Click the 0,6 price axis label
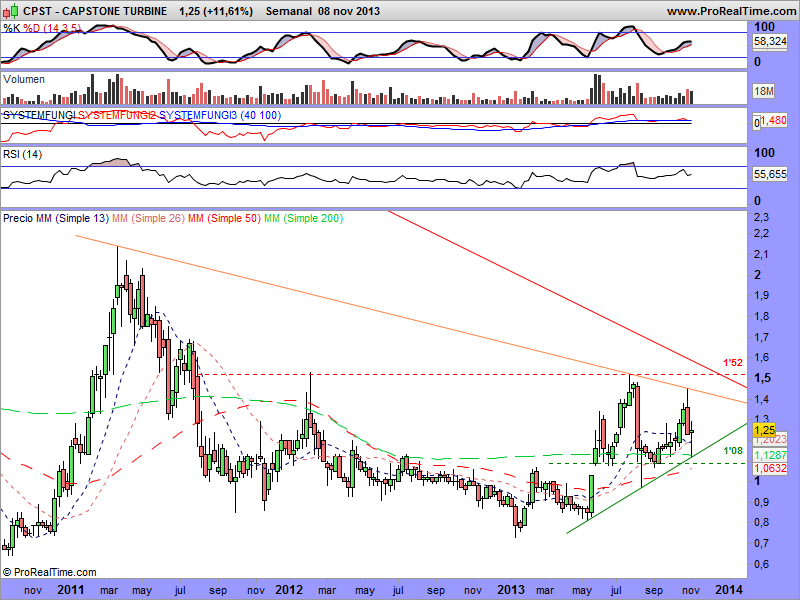 click(761, 564)
